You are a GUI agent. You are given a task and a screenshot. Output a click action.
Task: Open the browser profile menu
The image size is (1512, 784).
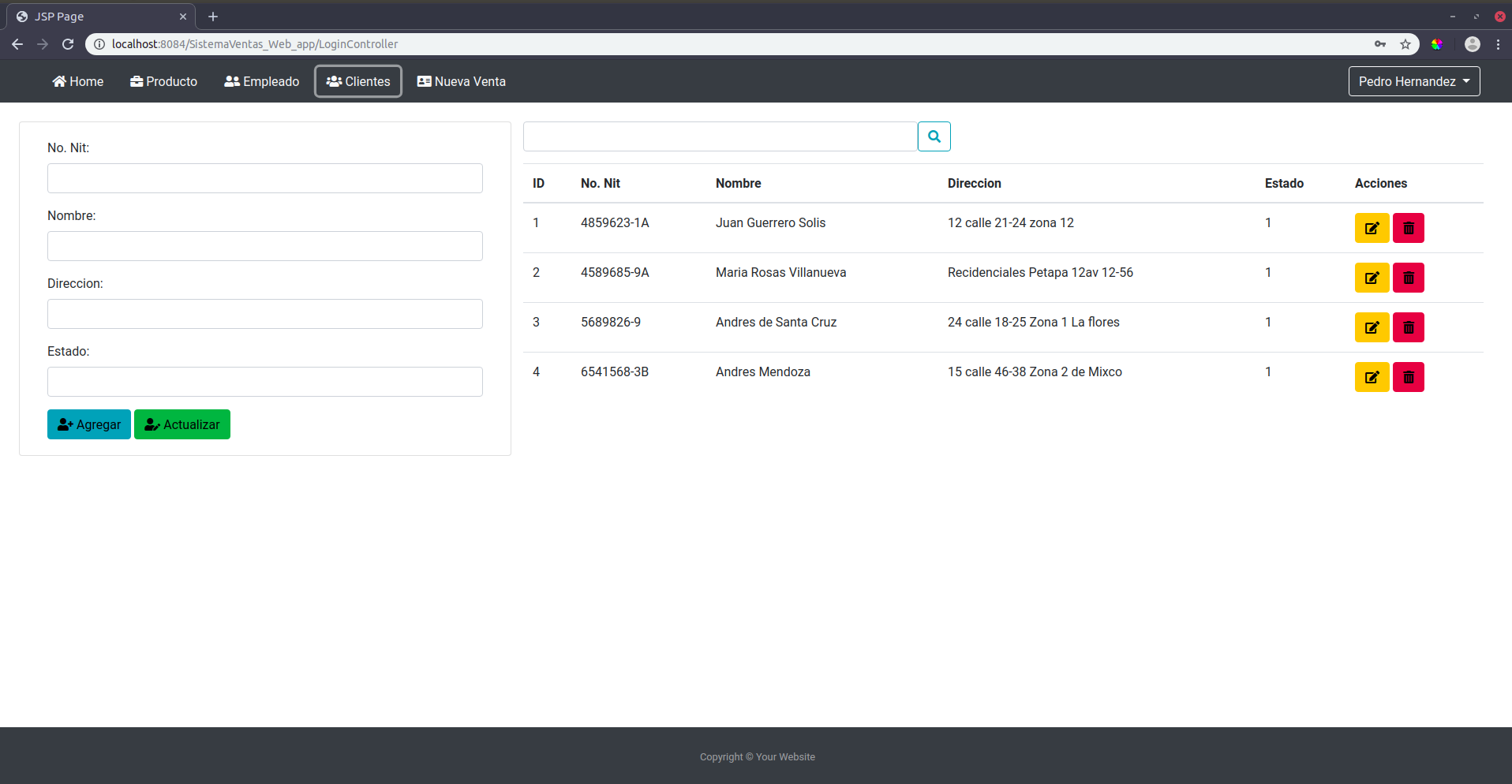pos(1472,44)
